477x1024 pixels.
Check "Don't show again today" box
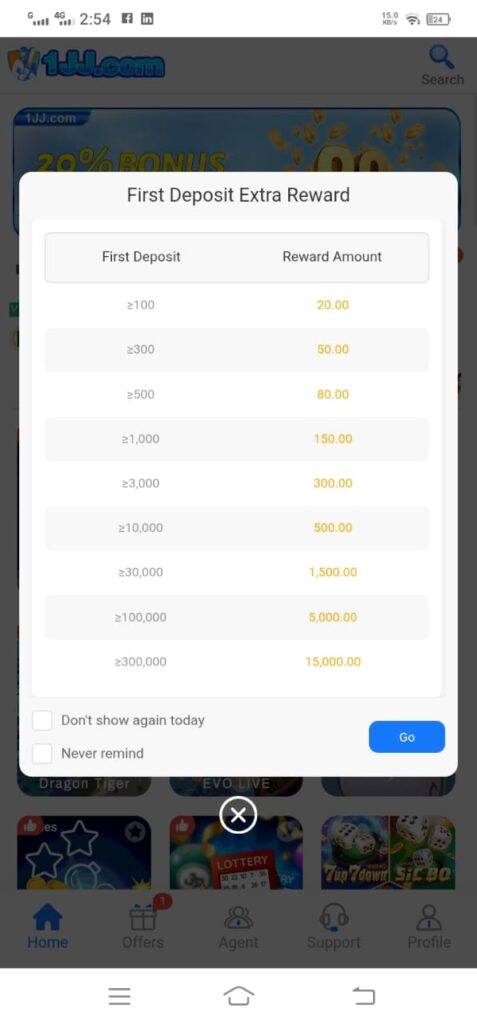[42, 720]
